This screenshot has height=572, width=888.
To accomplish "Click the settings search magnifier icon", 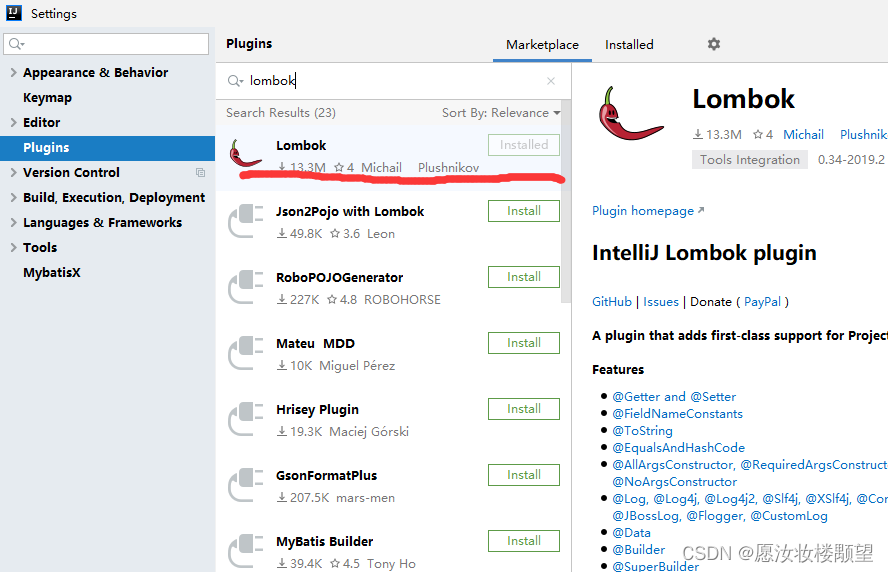I will tap(16, 44).
